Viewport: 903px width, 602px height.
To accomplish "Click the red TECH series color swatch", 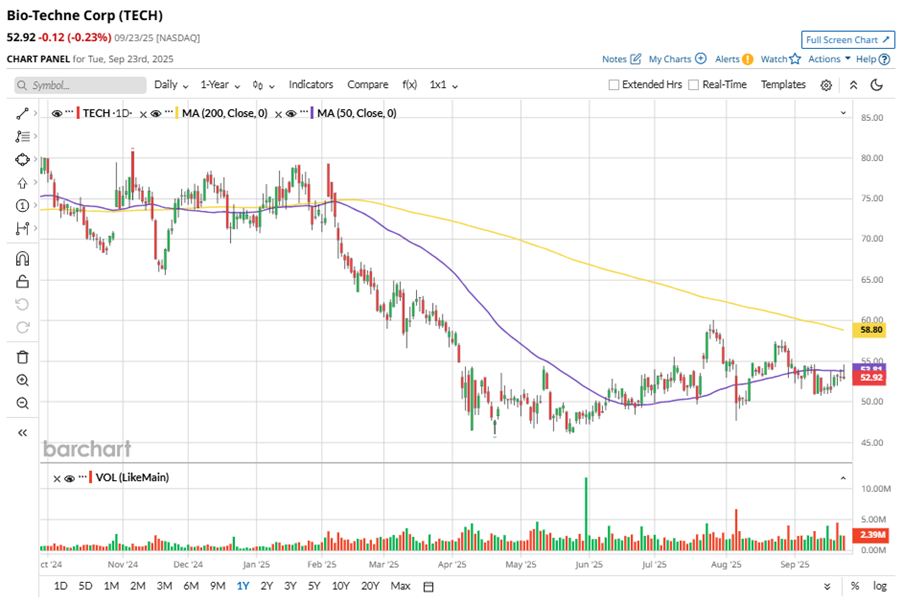I will (x=78, y=113).
